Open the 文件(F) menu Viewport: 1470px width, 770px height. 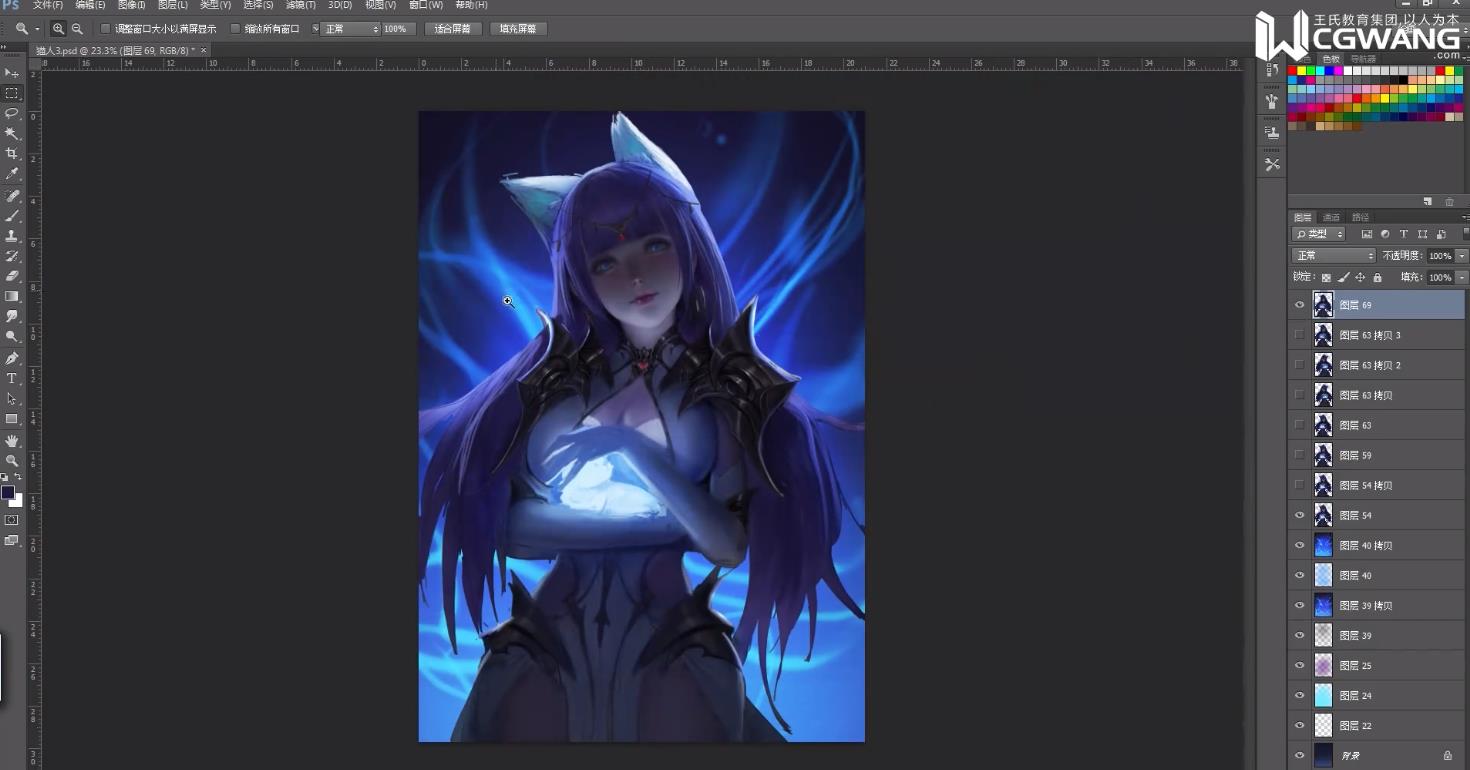click(48, 5)
